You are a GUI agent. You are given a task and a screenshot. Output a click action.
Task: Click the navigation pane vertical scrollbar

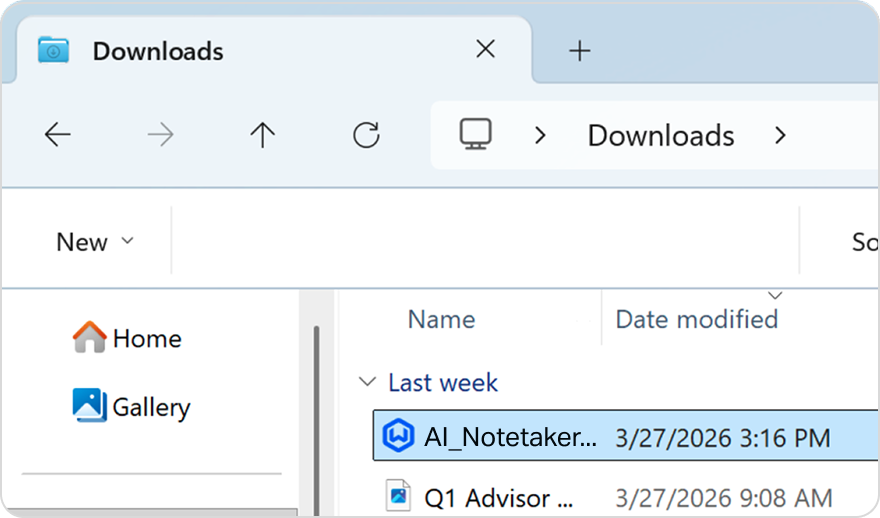317,421
